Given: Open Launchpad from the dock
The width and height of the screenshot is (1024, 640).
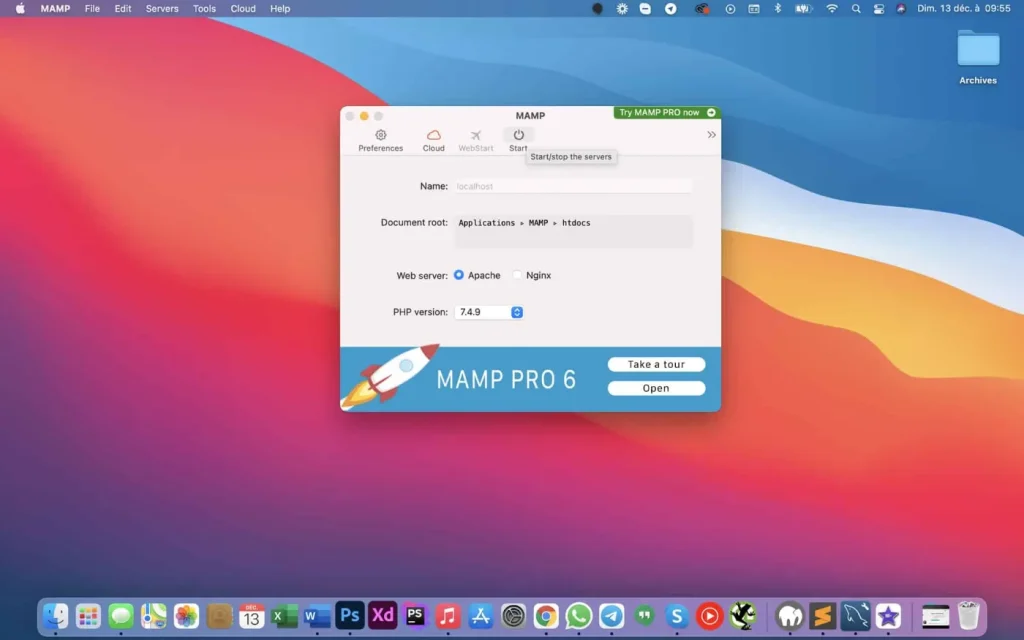Looking at the screenshot, I should [x=88, y=616].
